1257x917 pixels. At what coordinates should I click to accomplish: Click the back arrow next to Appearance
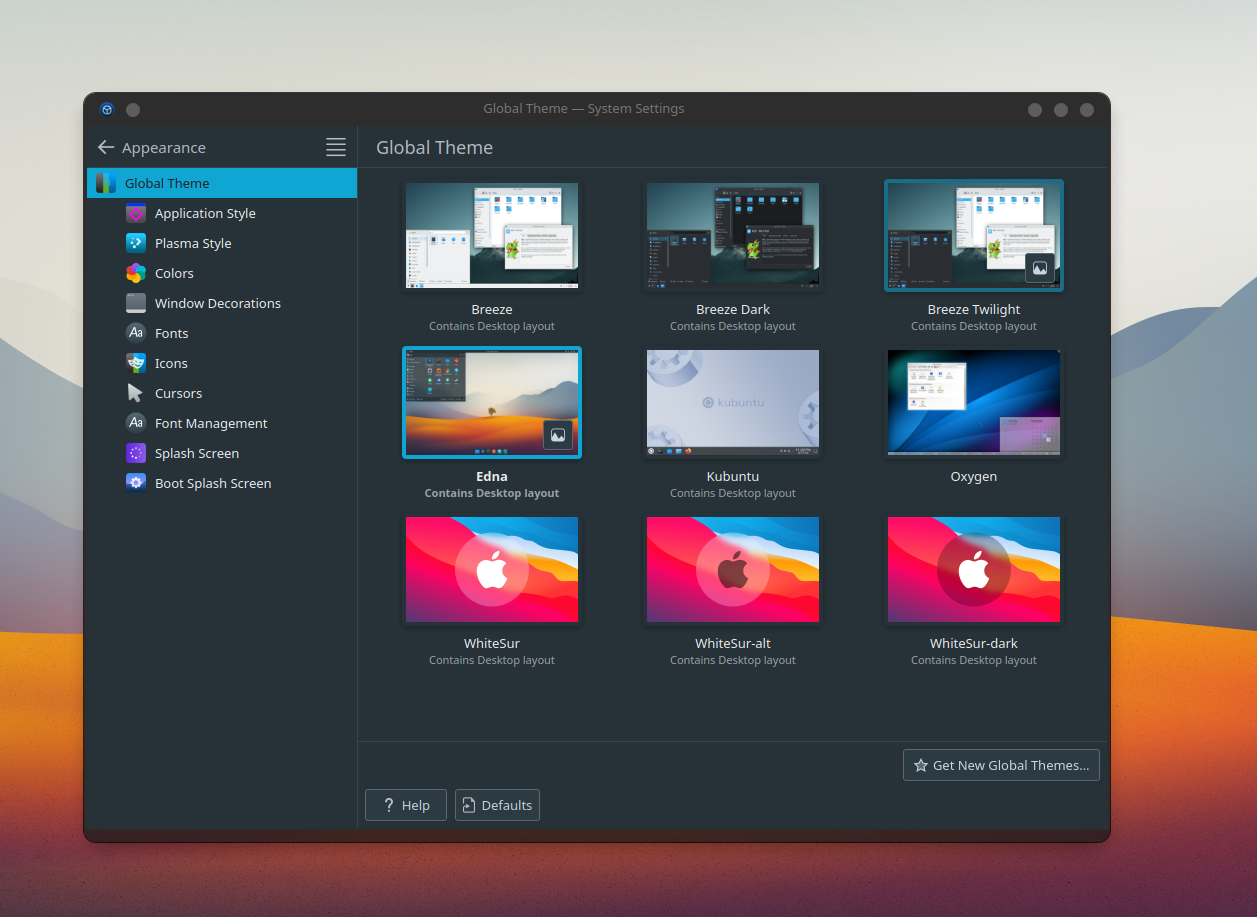coord(106,147)
